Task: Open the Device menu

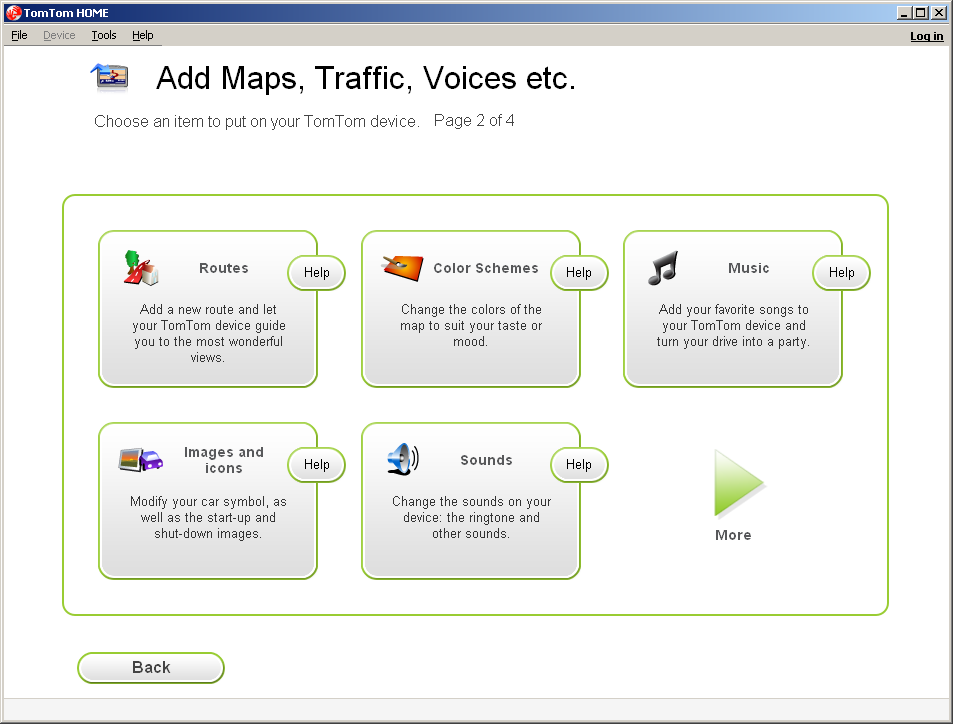Action: coord(59,35)
